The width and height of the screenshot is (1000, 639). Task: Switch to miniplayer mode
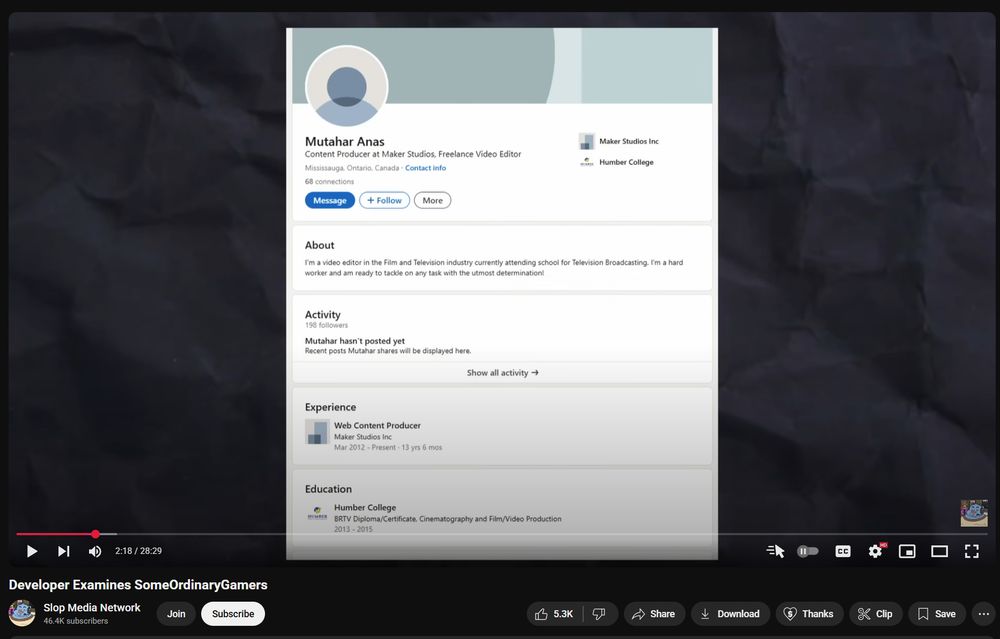[x=907, y=551]
